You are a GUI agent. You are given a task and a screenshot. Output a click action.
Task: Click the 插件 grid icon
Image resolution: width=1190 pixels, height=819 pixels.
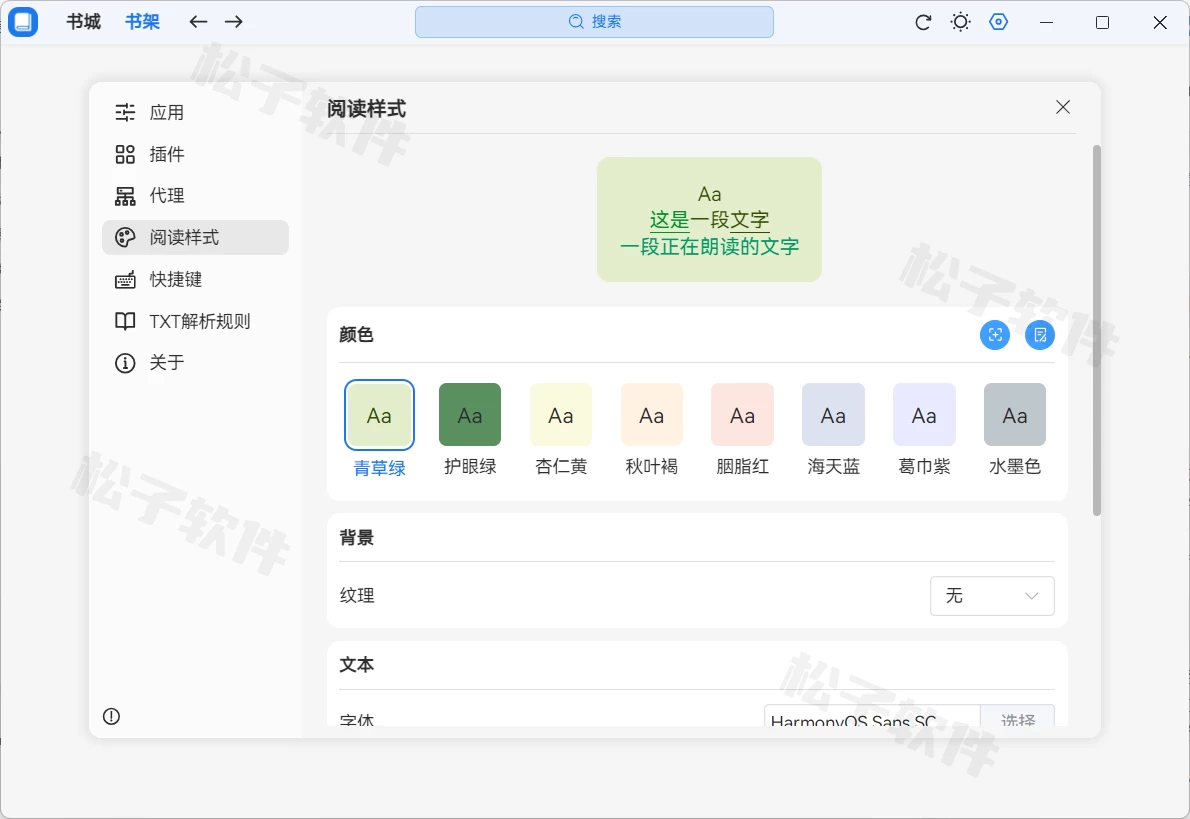pyautogui.click(x=125, y=154)
